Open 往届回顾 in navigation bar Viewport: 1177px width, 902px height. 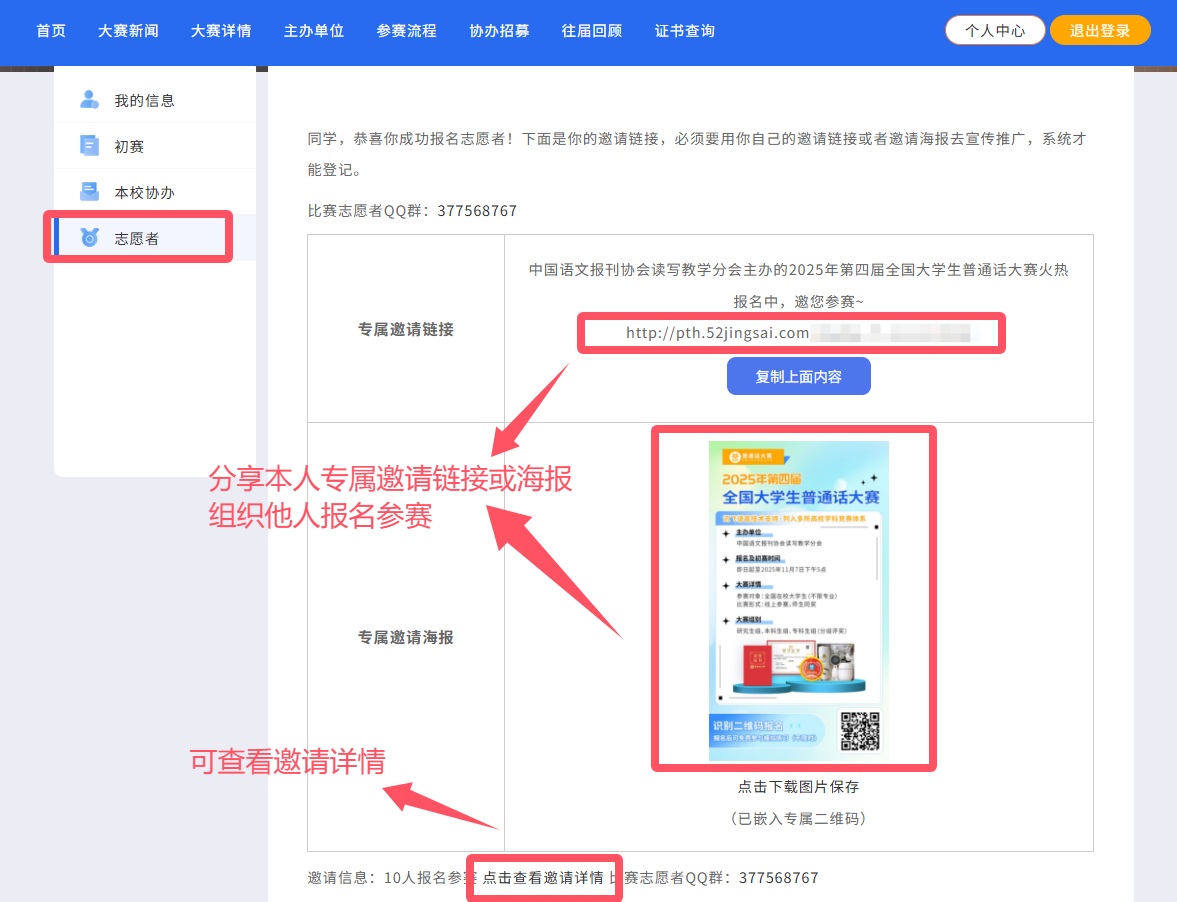click(592, 31)
